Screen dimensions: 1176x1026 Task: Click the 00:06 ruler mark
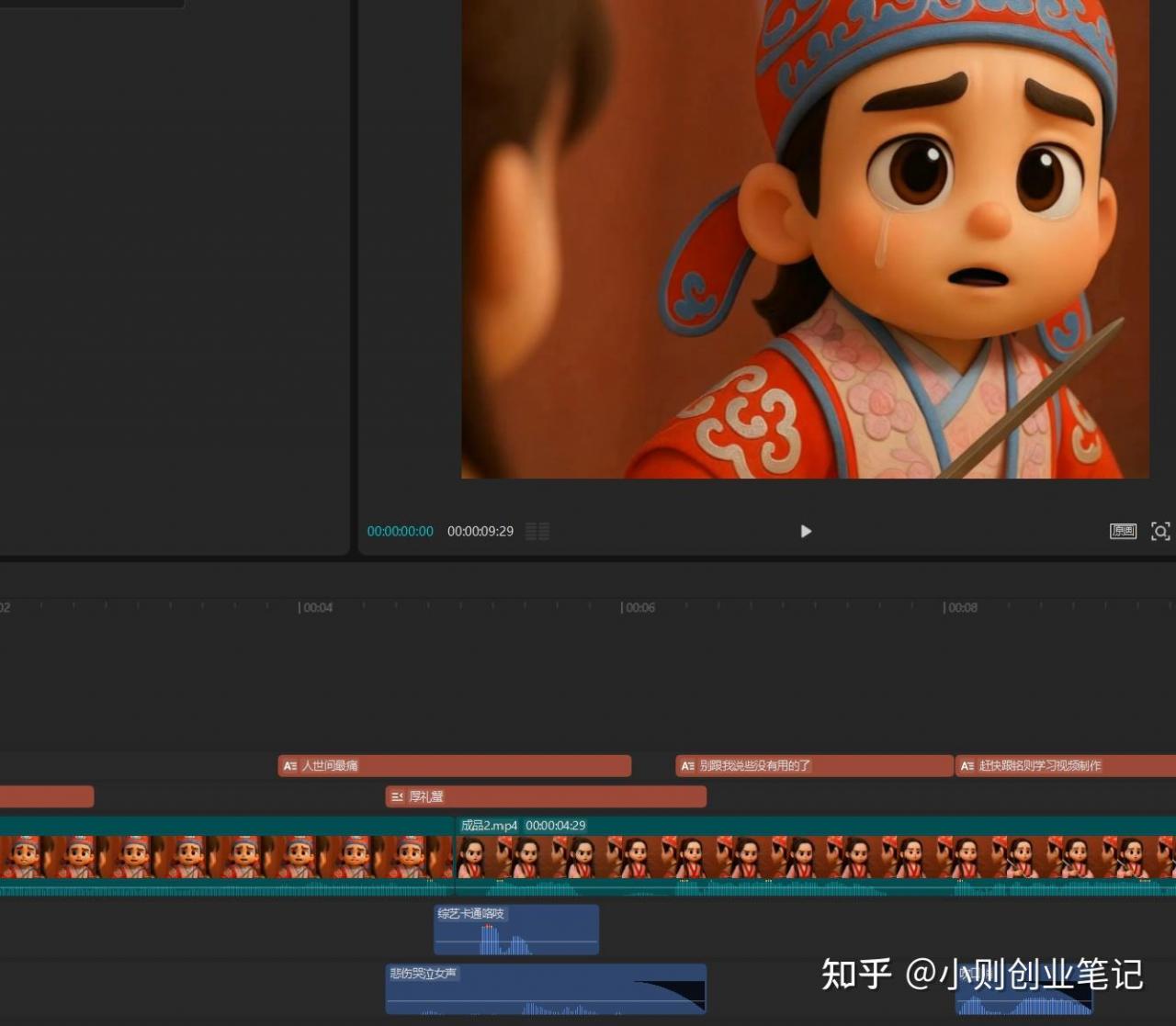pos(638,608)
